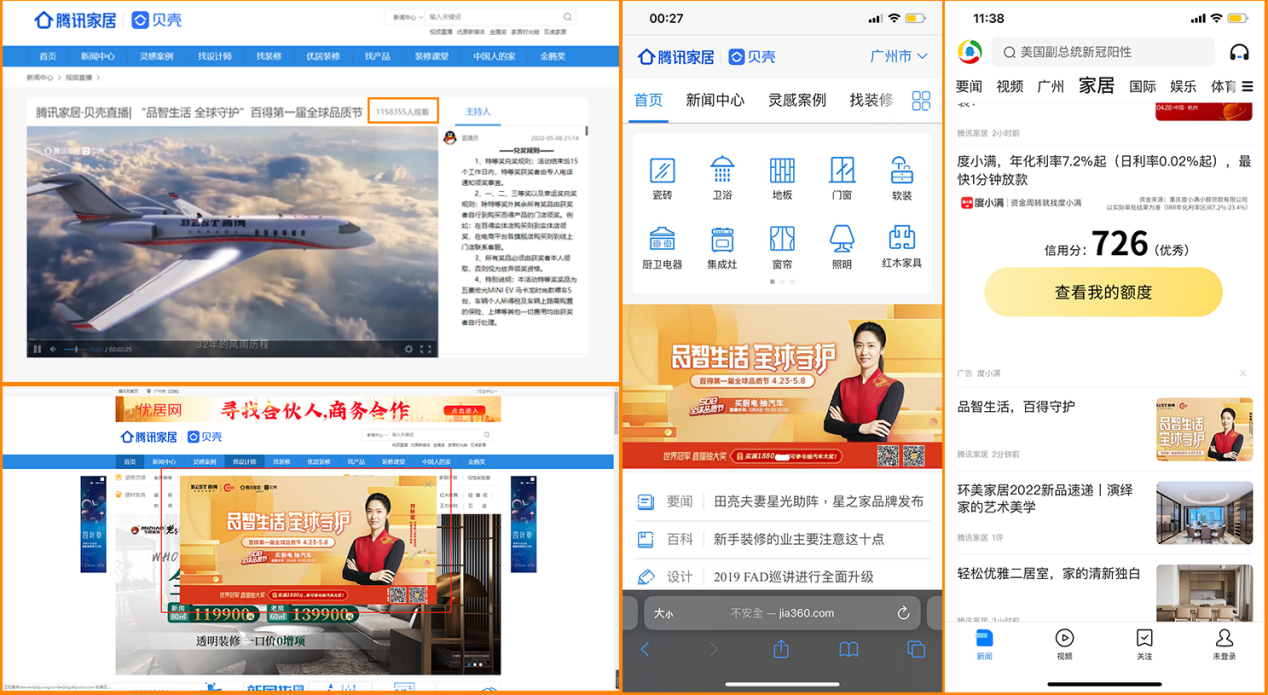Click 点击进入 on the 优居网 banner
Screen dimensions: 1268x695
coord(465,411)
